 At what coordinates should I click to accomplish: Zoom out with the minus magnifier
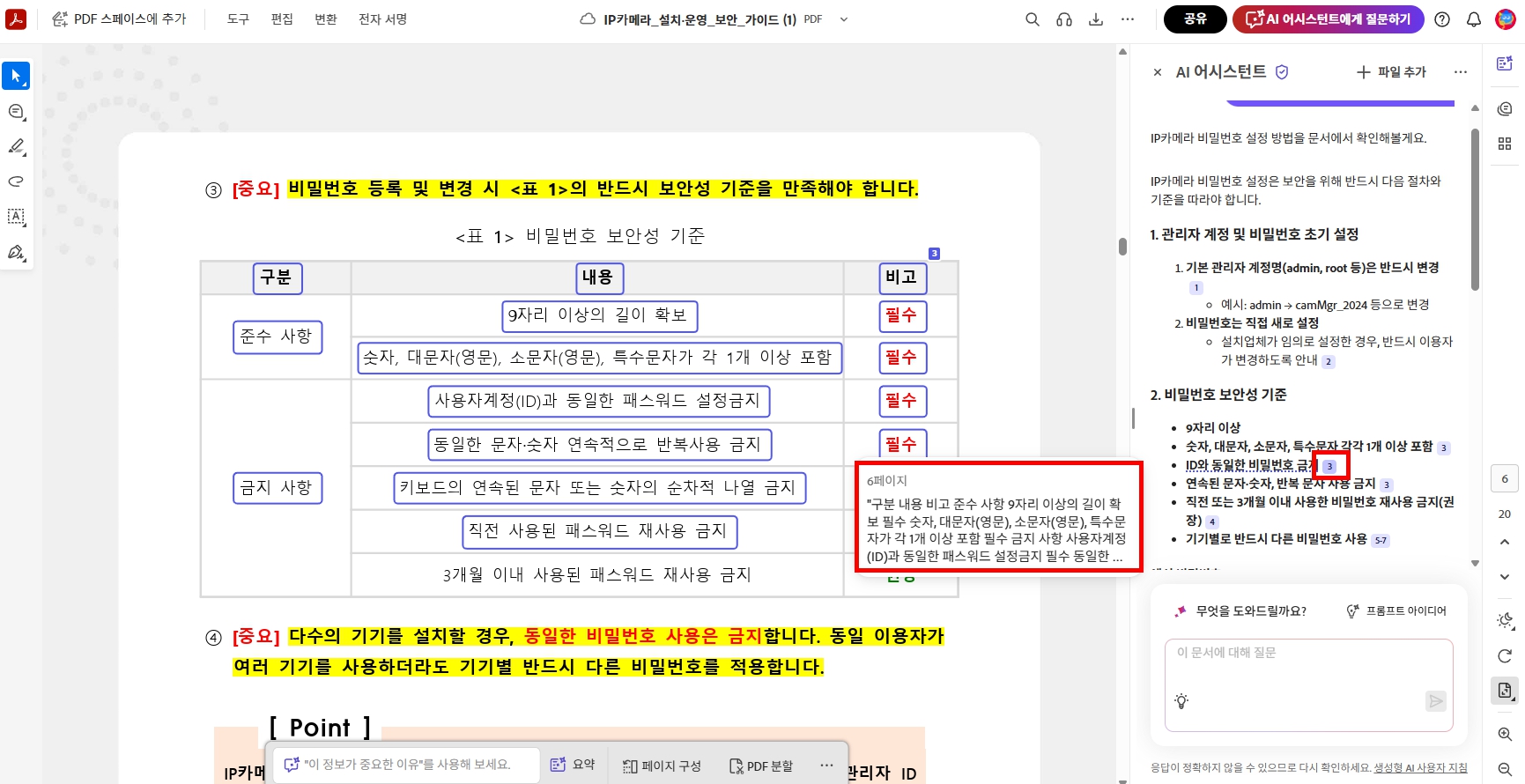point(1505,769)
